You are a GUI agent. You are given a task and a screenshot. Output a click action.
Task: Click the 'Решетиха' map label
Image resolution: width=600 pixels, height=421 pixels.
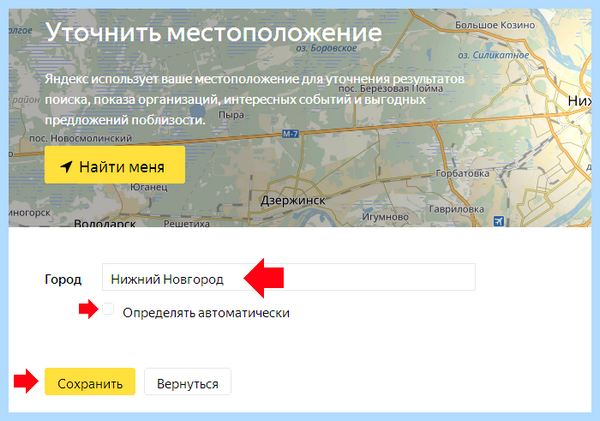(x=187, y=223)
